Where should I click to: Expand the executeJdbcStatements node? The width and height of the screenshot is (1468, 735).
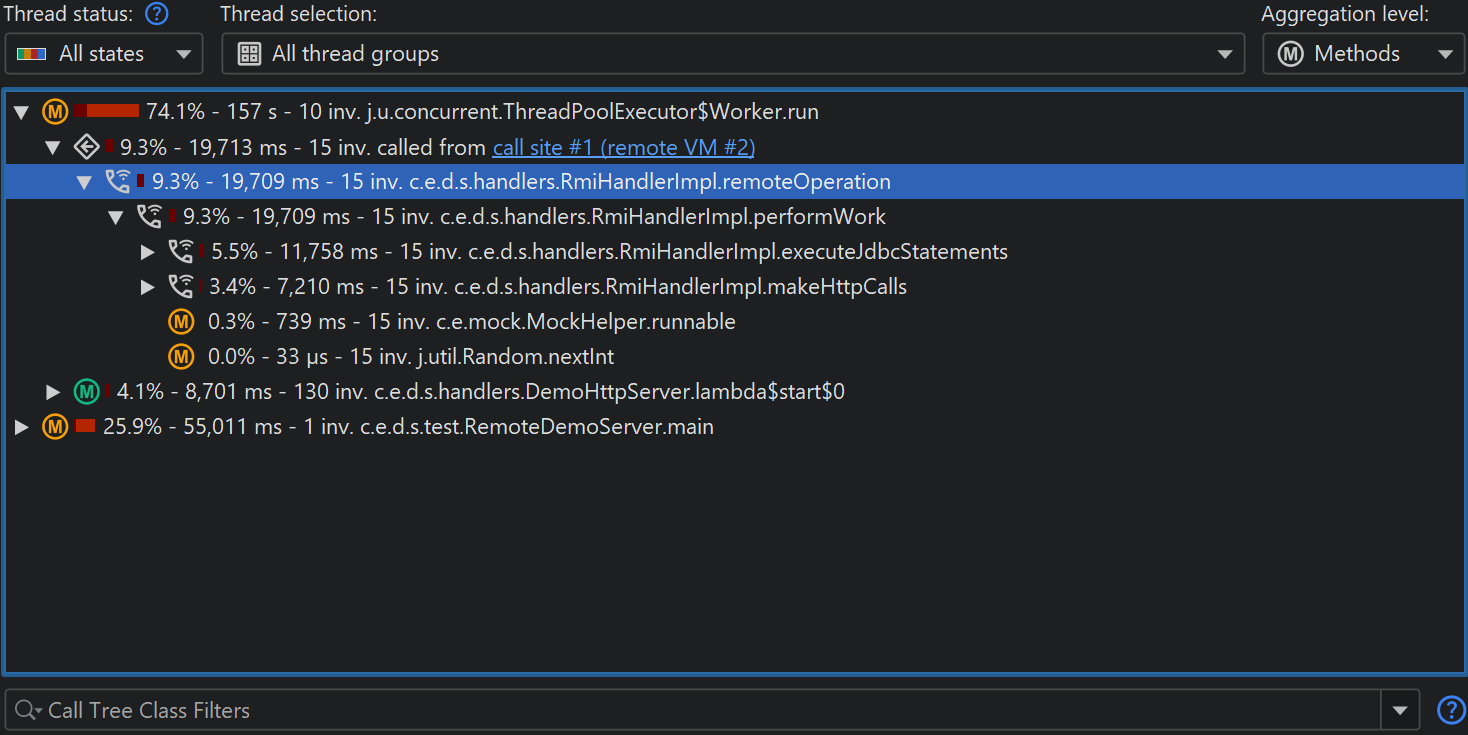[x=148, y=252]
